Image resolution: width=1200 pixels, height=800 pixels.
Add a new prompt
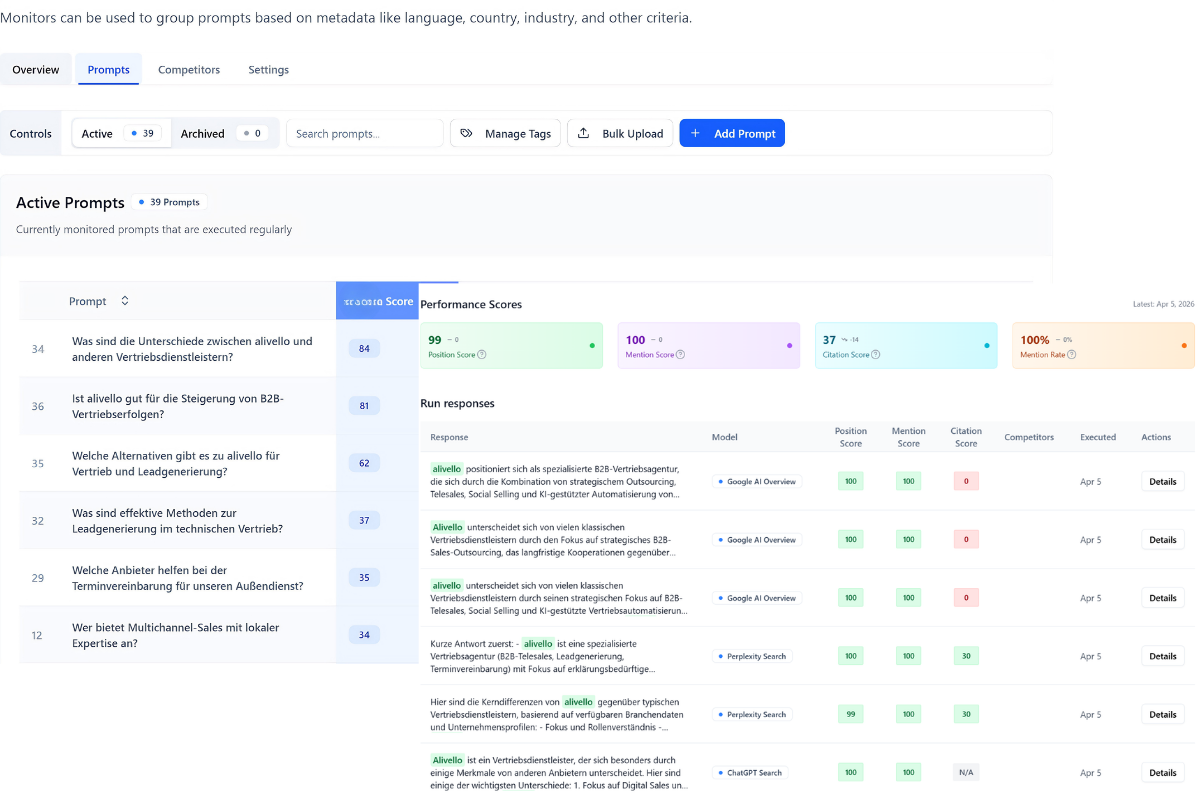coord(732,134)
